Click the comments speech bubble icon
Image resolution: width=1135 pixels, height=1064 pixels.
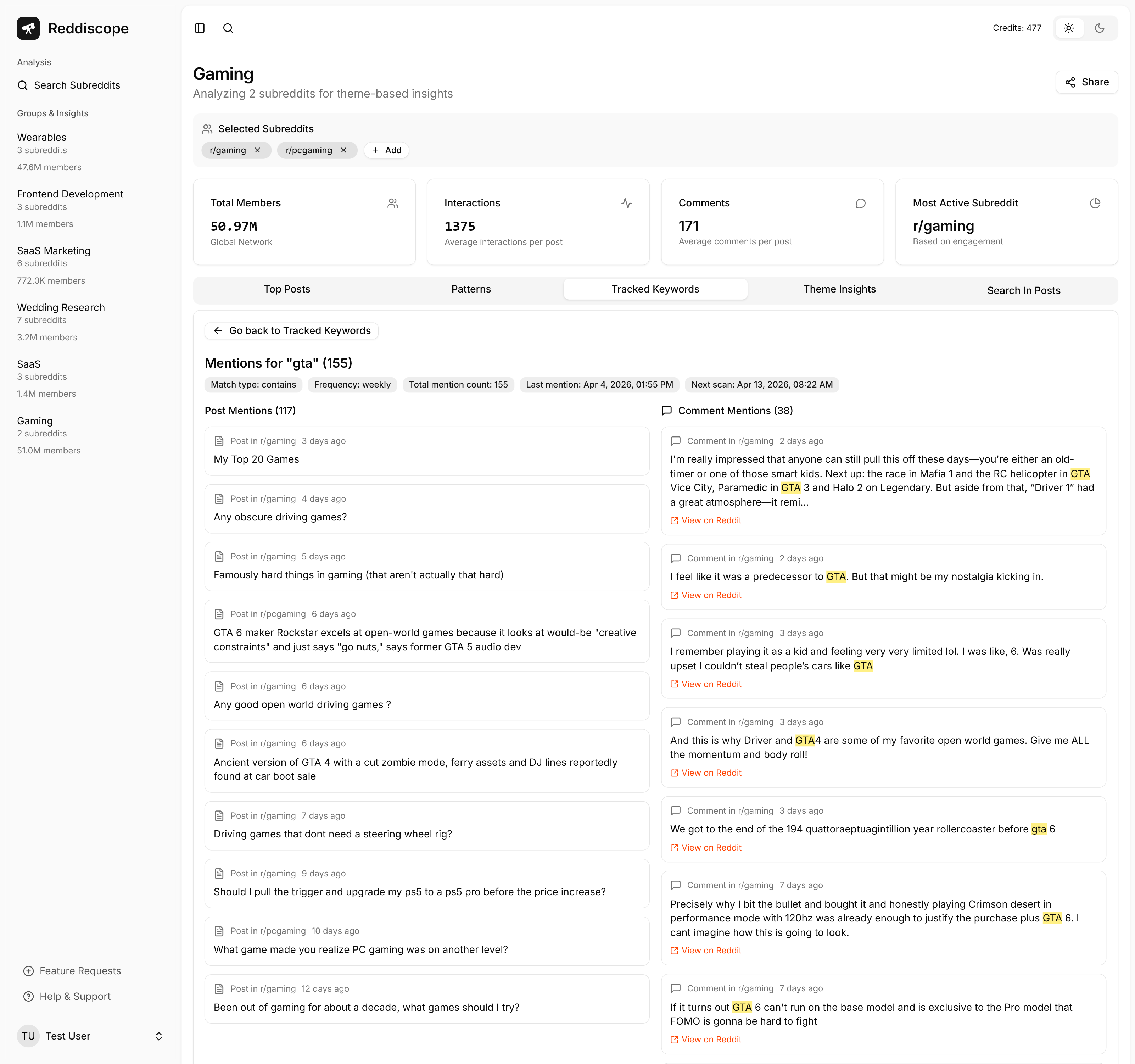[860, 203]
